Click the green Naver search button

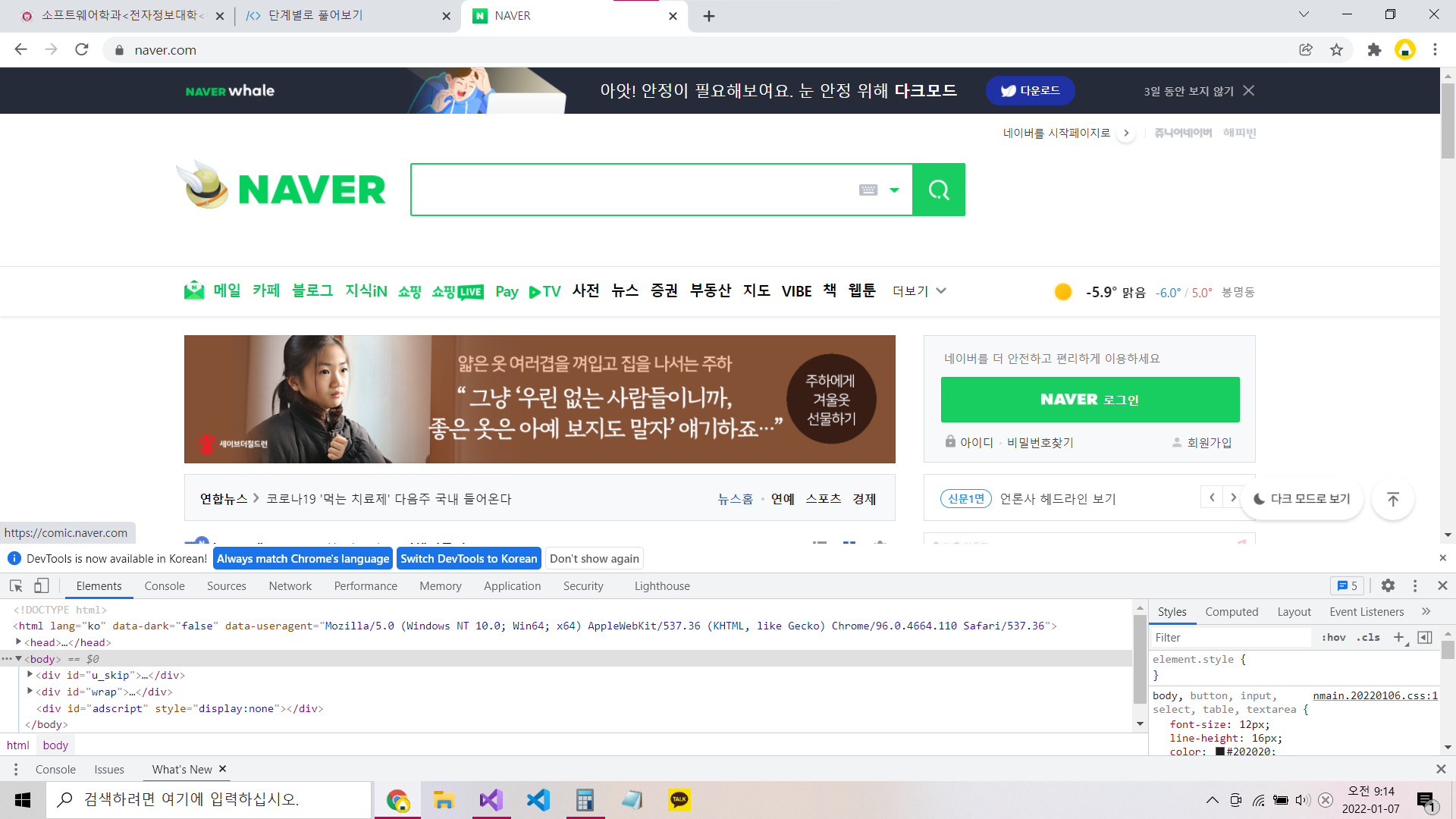pyautogui.click(x=939, y=190)
